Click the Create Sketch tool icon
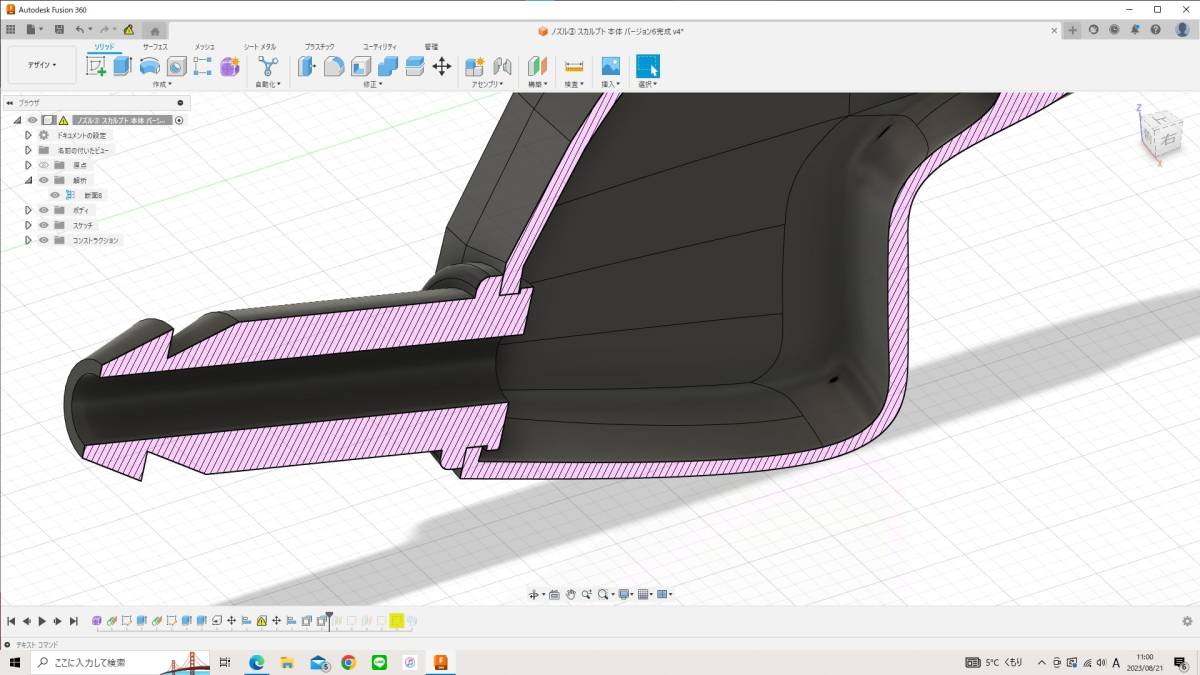Image resolution: width=1200 pixels, height=675 pixels. tap(96, 66)
